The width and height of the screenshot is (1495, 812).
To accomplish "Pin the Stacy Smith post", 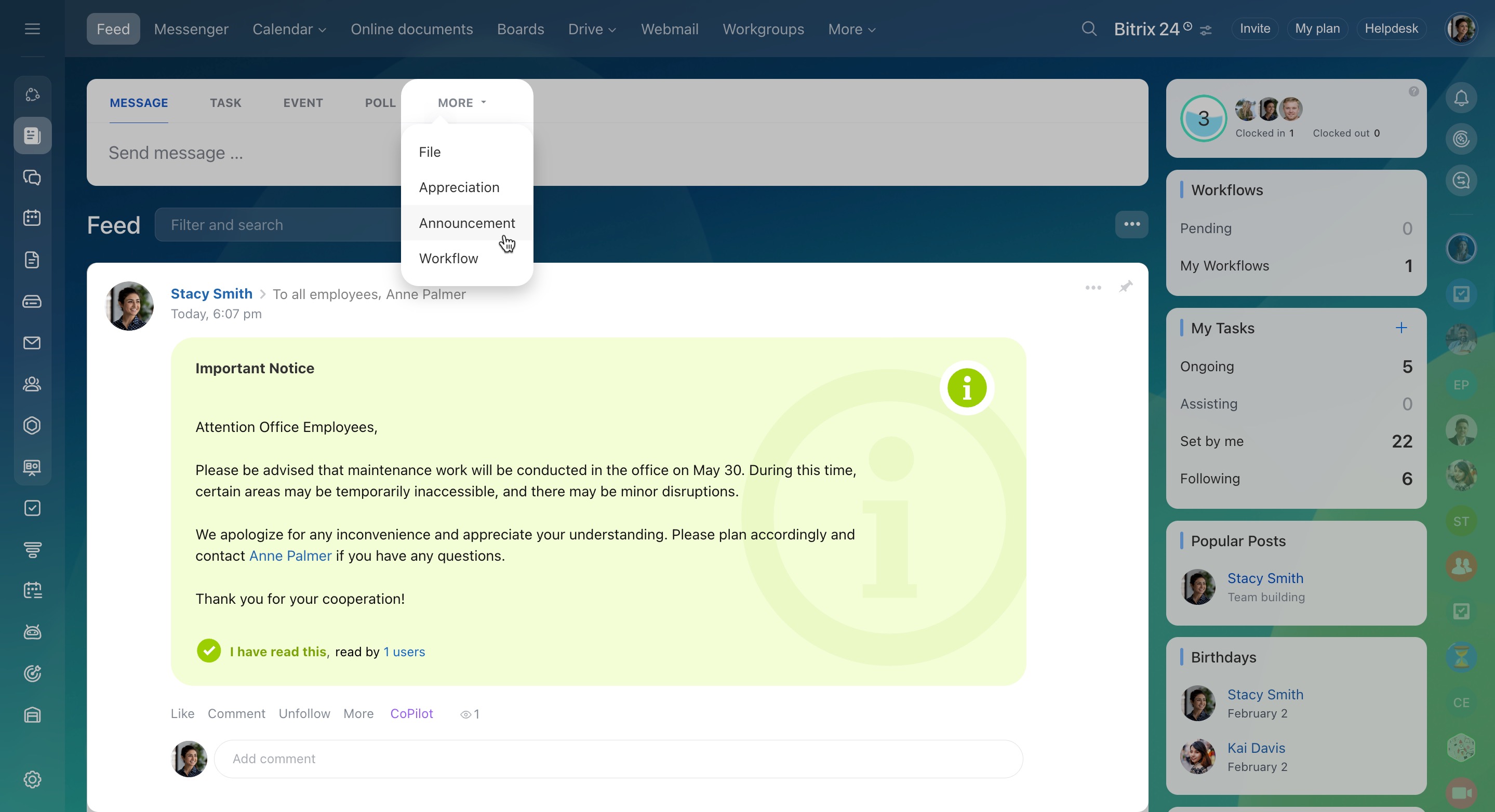I will point(1125,287).
